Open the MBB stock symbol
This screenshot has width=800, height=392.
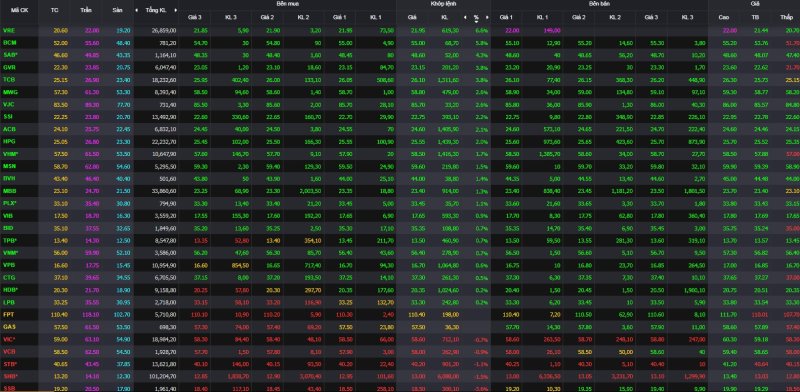tap(8, 190)
